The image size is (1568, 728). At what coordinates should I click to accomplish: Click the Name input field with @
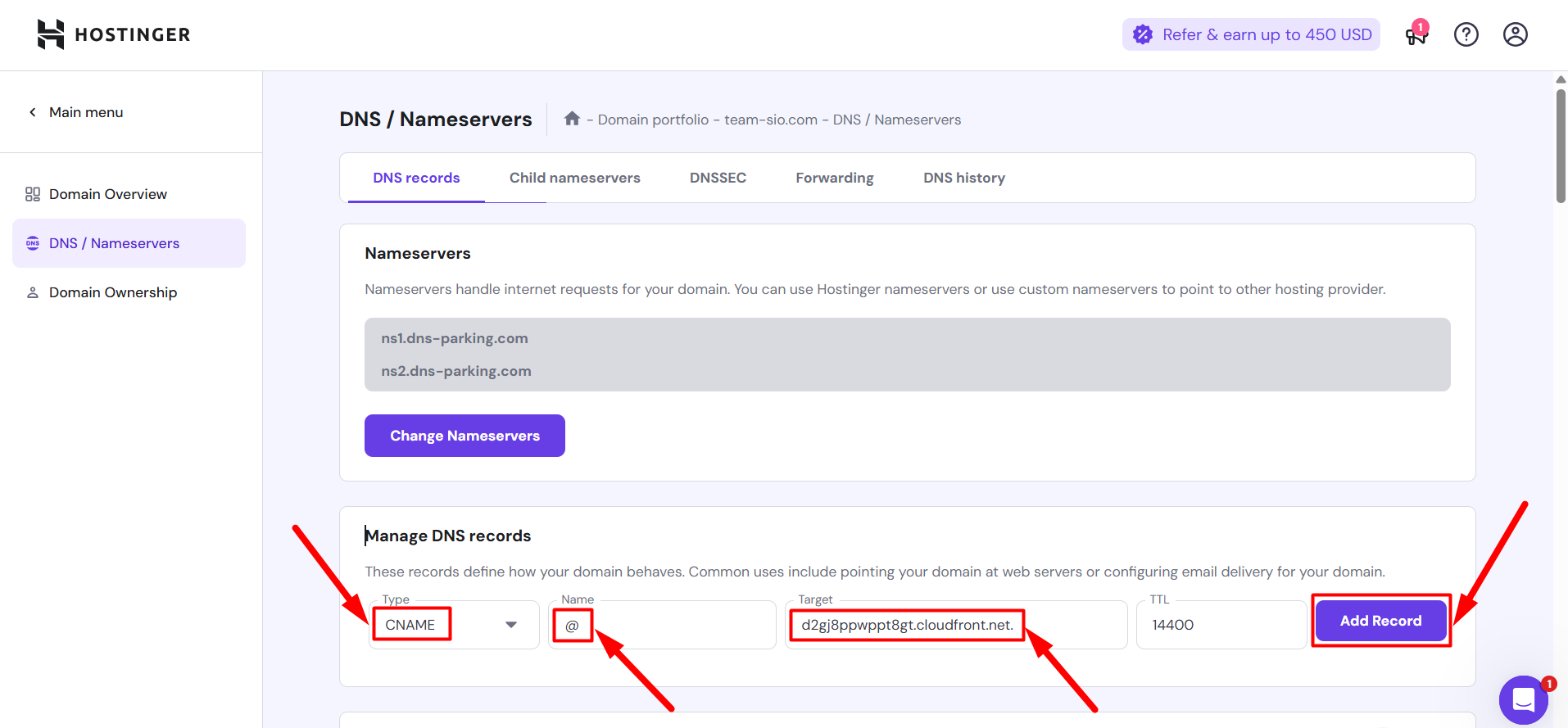[x=662, y=625]
